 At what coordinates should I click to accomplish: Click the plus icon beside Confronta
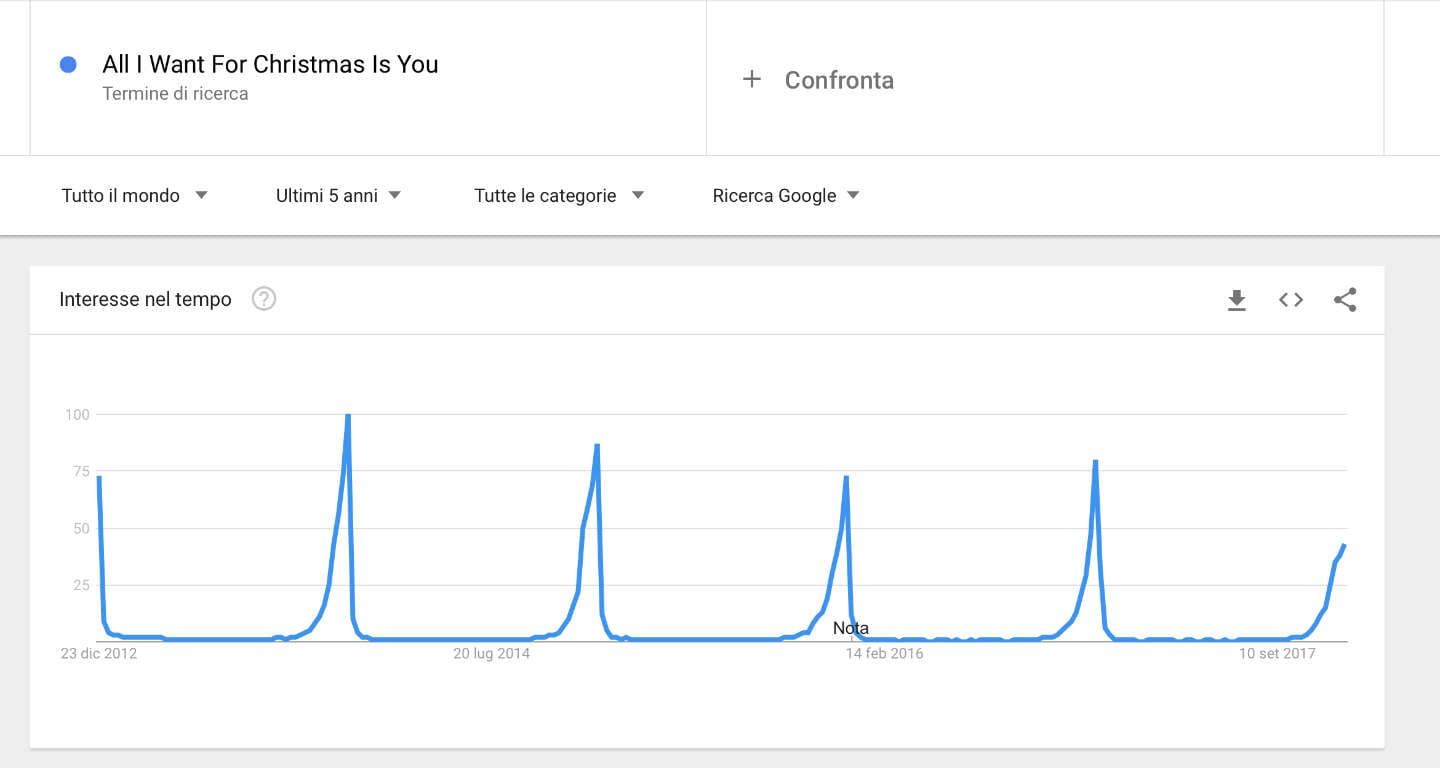point(752,79)
